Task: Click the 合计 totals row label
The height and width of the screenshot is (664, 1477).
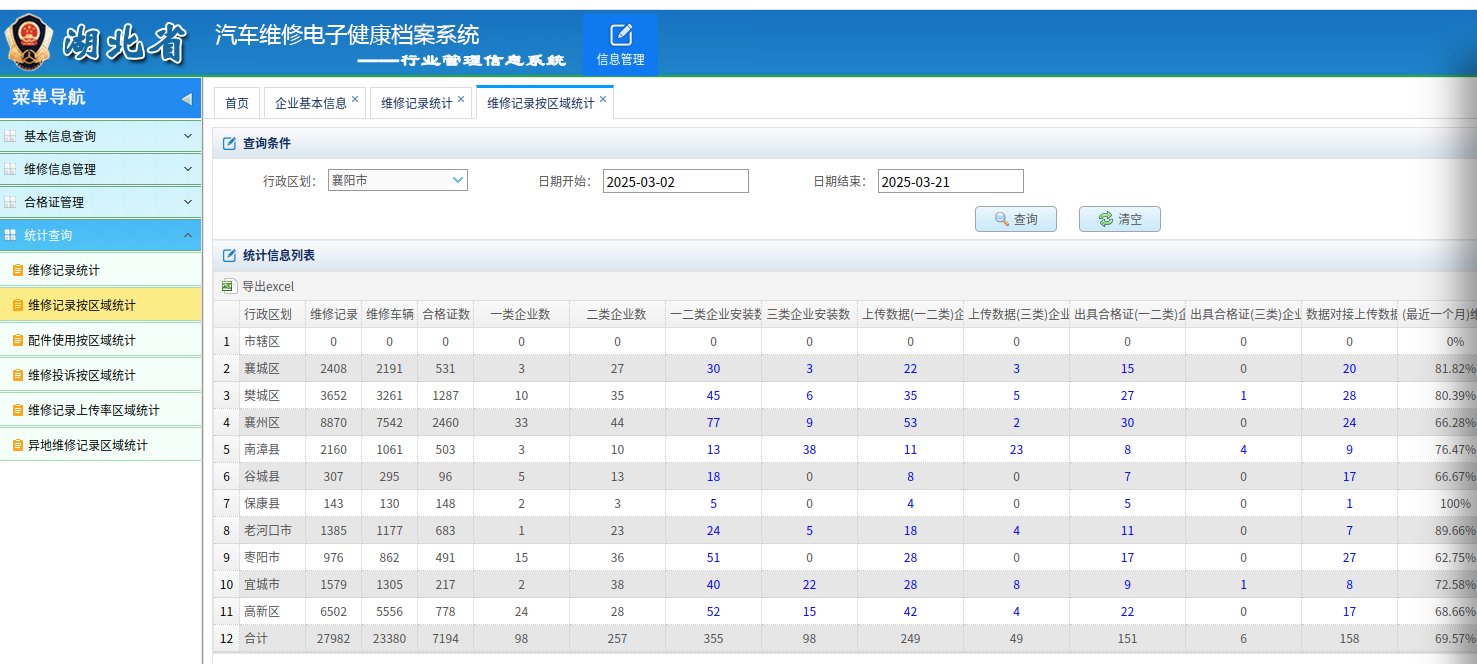Action: pyautogui.click(x=273, y=639)
